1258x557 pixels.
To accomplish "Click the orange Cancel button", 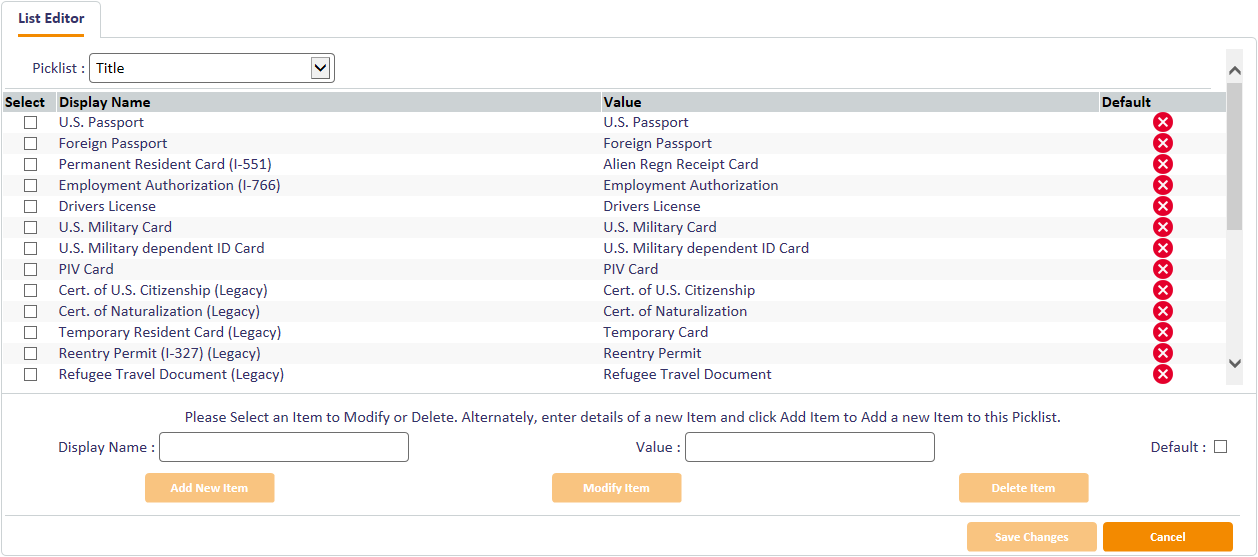I will 1168,537.
